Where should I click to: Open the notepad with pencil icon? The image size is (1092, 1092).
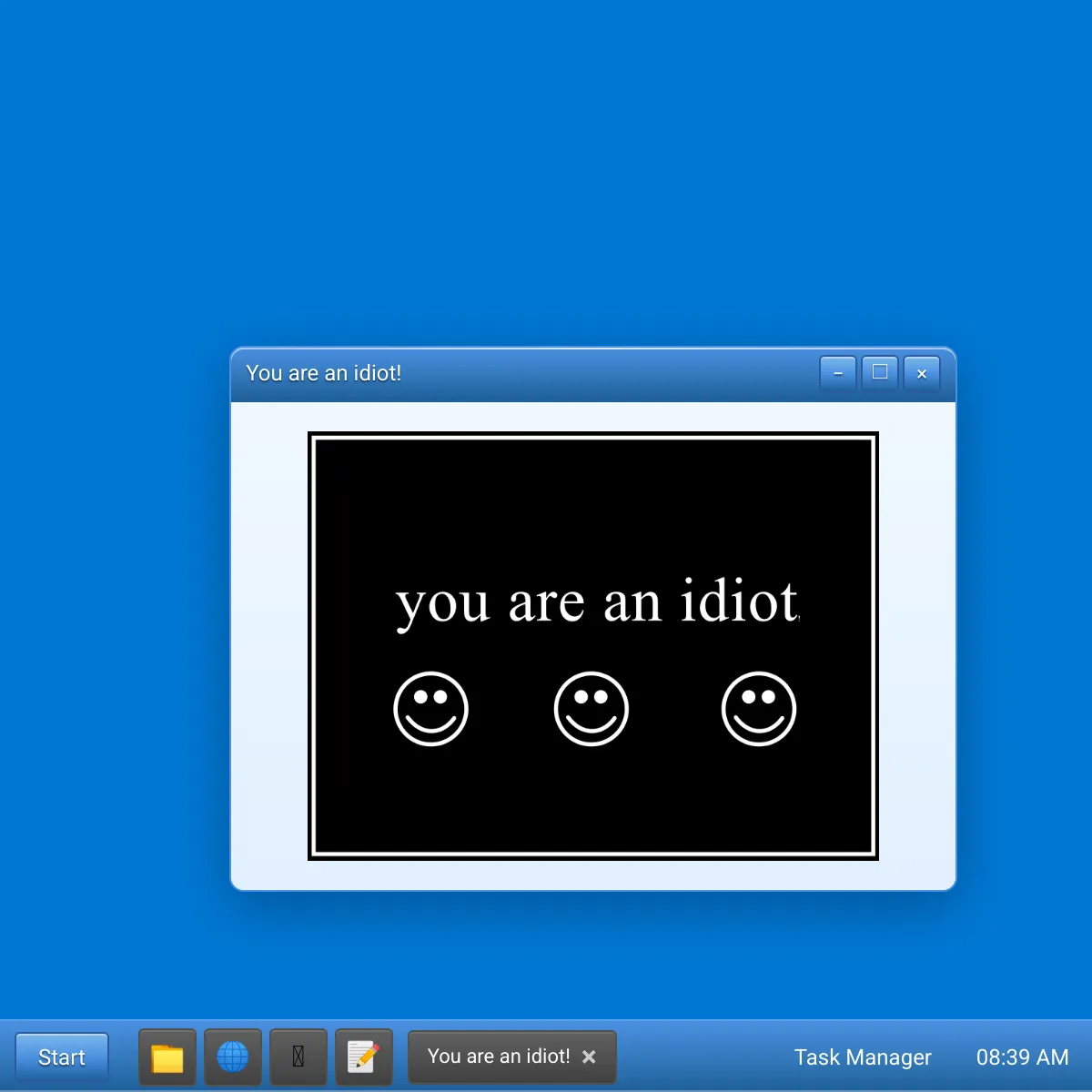click(x=364, y=1057)
